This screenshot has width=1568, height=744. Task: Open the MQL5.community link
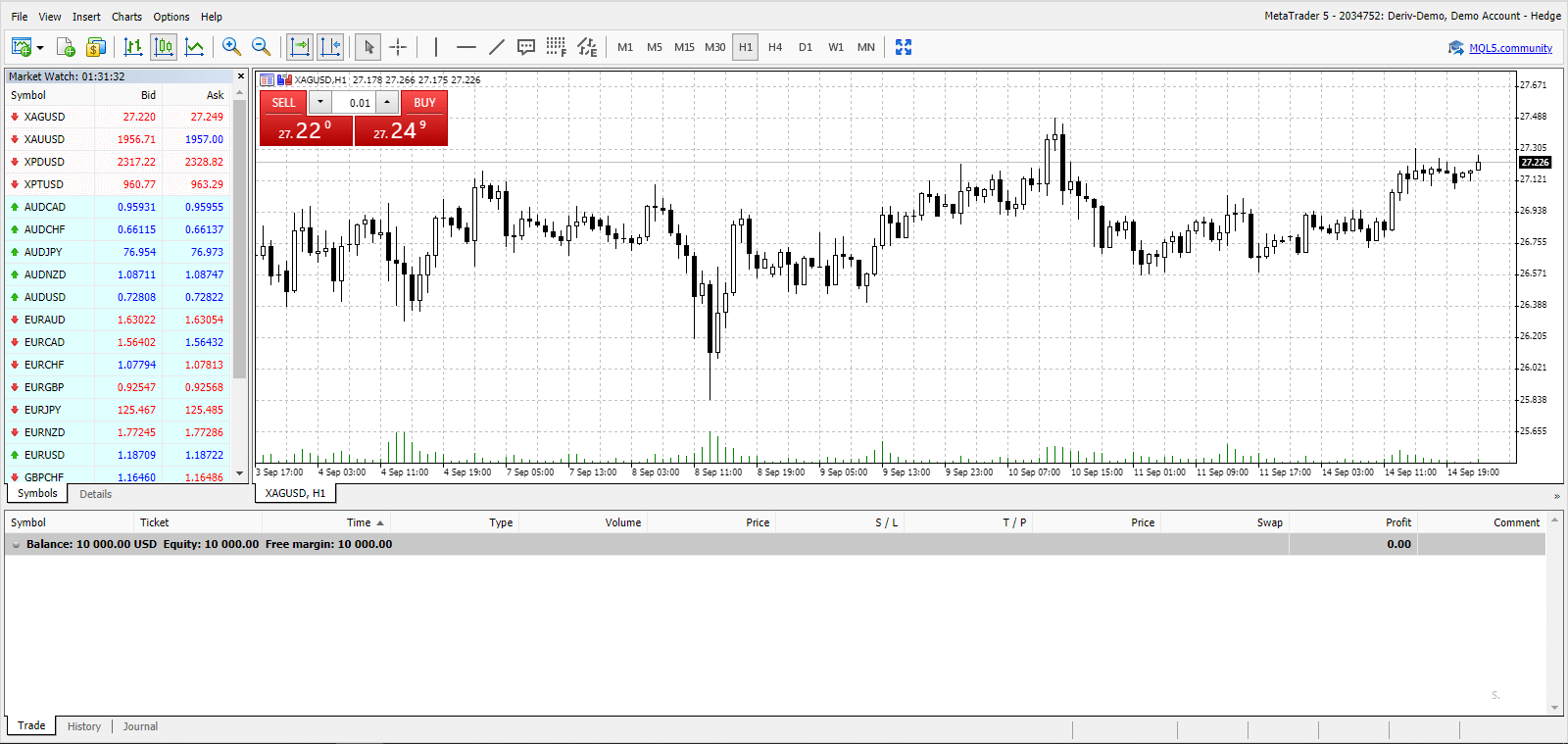1510,48
